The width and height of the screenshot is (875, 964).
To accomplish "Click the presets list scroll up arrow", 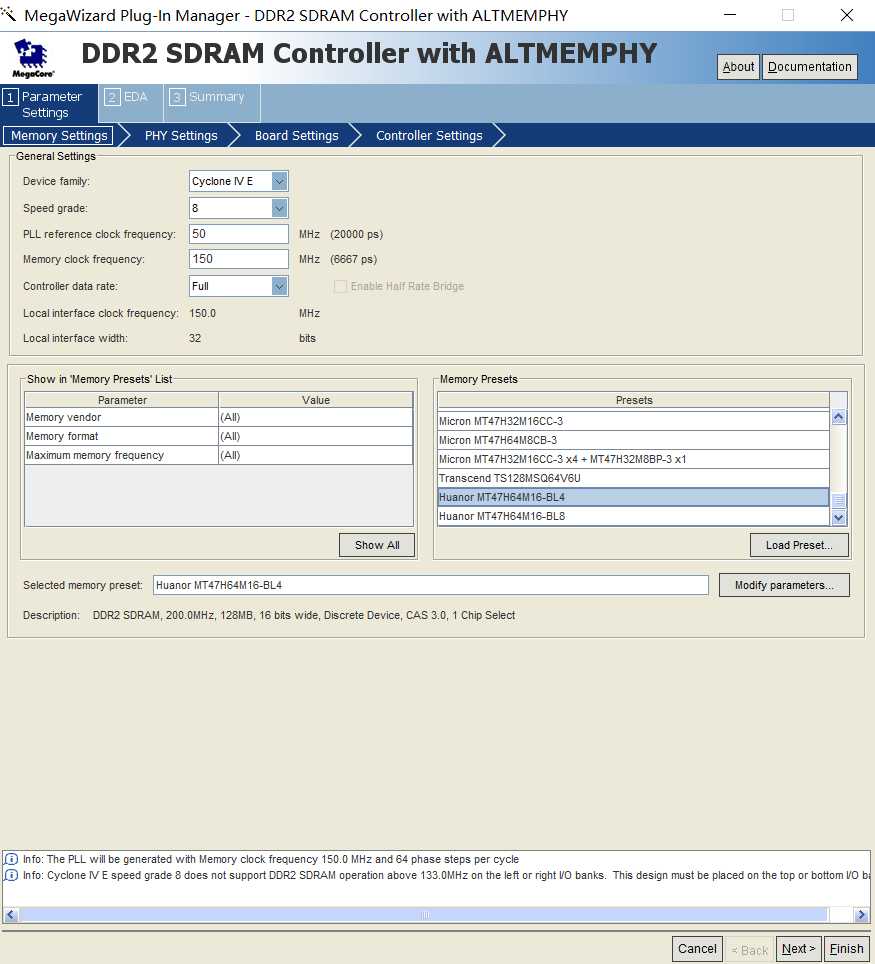I will pyautogui.click(x=839, y=417).
